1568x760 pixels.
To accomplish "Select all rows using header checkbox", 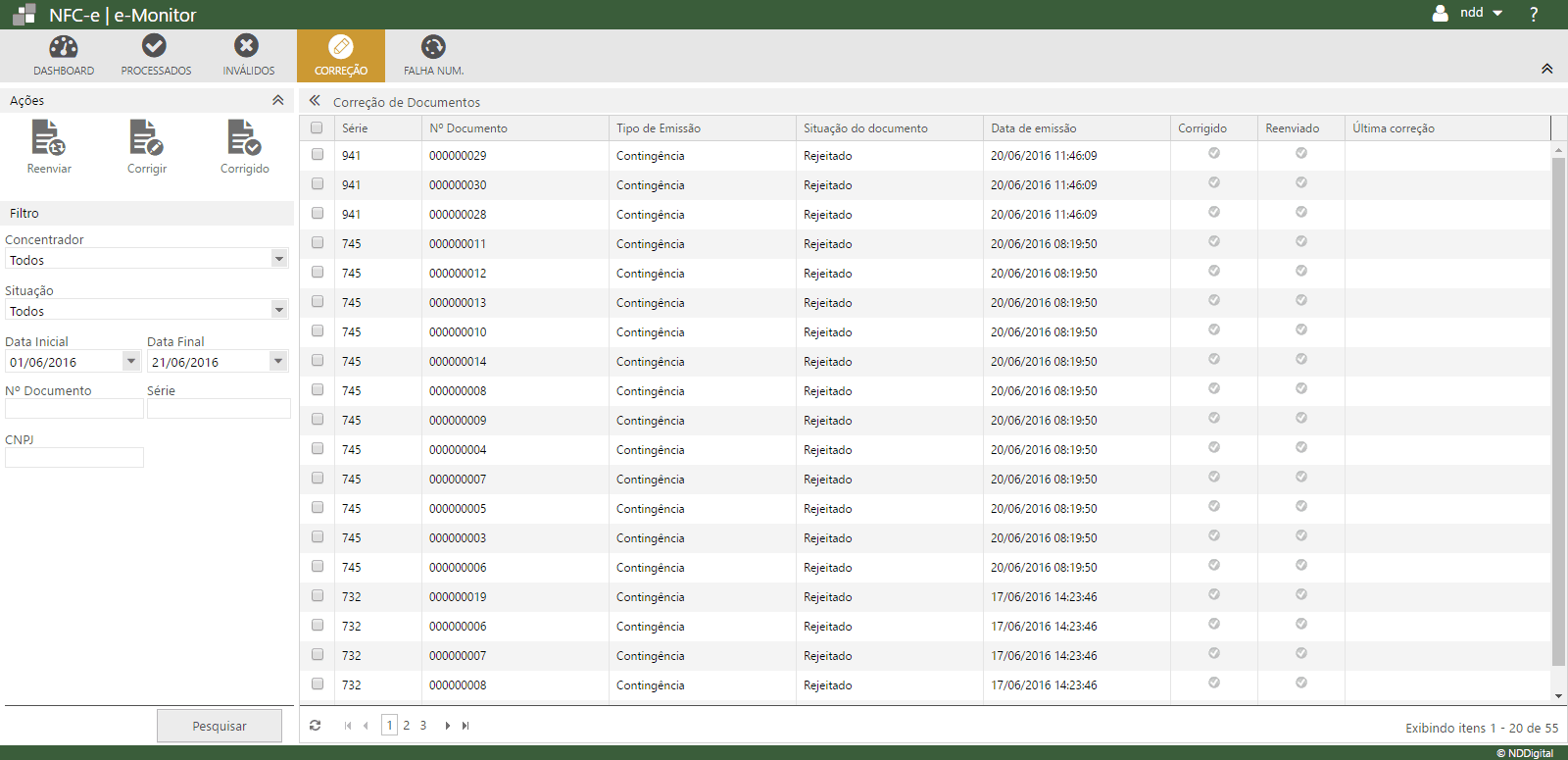I will point(317,127).
